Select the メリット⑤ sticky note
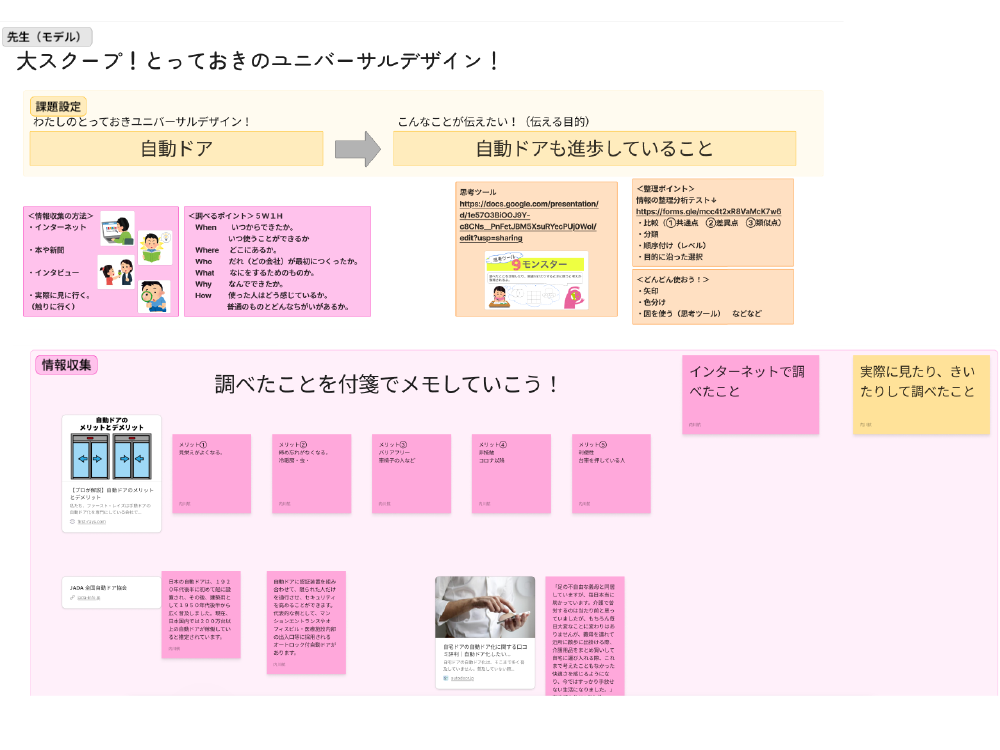The width and height of the screenshot is (1000, 750). (x=610, y=473)
